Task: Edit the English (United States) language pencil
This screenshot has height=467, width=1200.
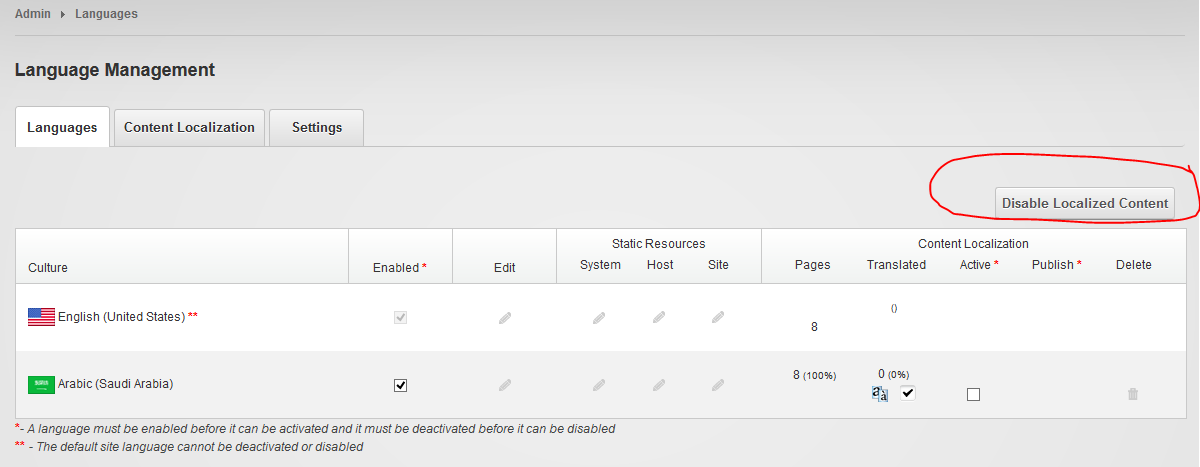Action: [x=505, y=317]
